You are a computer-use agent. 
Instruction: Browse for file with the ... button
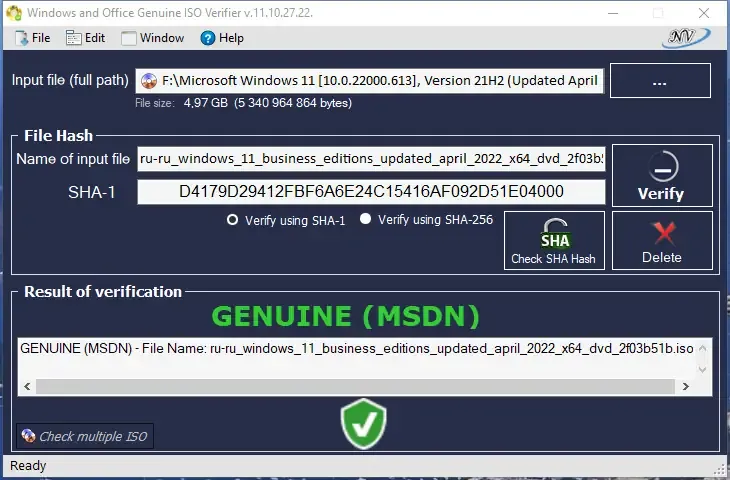pos(660,81)
